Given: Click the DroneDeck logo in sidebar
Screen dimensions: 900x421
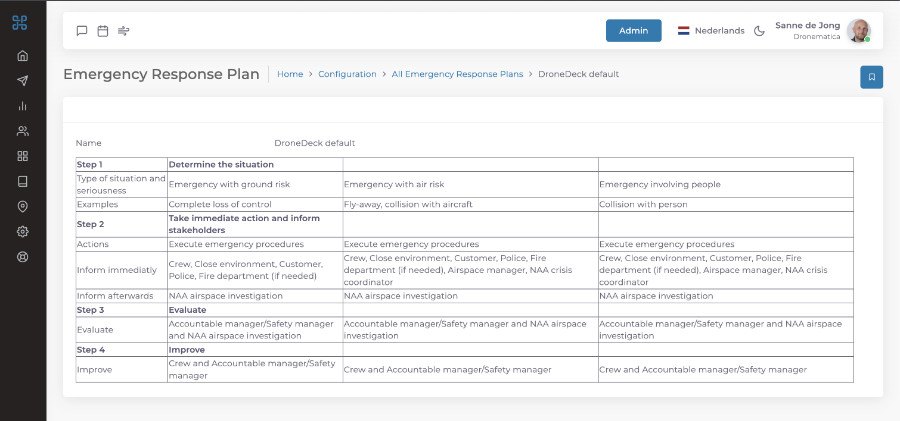Looking at the screenshot, I should click(20, 23).
